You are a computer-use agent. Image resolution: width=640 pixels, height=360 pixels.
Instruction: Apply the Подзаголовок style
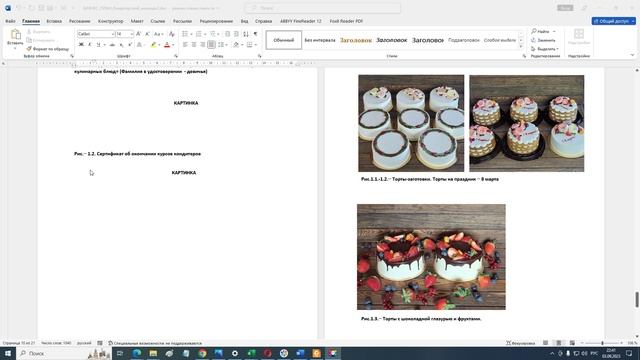coord(464,40)
